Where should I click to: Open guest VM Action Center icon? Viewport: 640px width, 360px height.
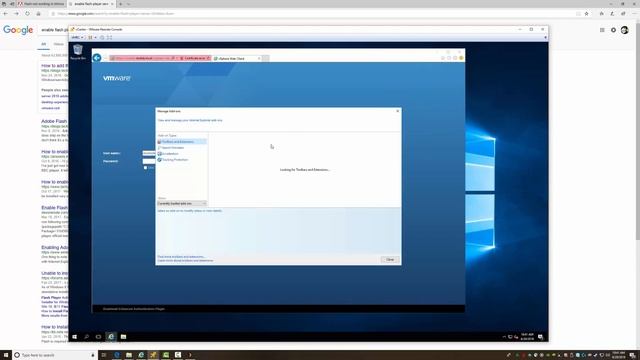[x=541, y=337]
